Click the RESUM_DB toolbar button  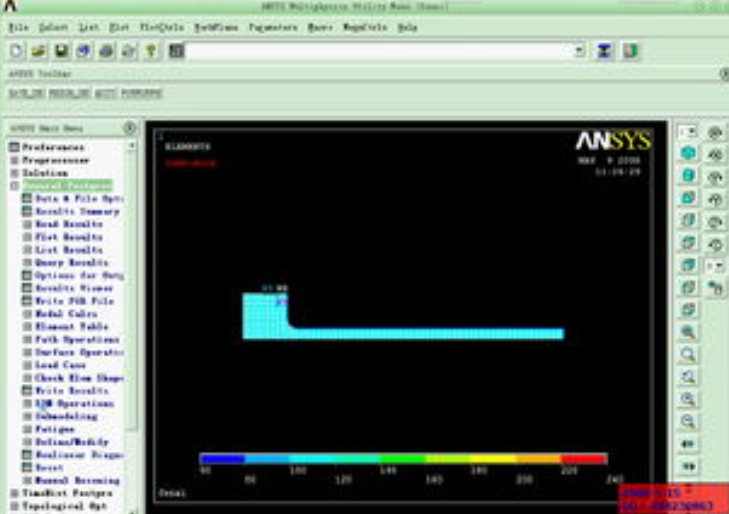(x=69, y=93)
